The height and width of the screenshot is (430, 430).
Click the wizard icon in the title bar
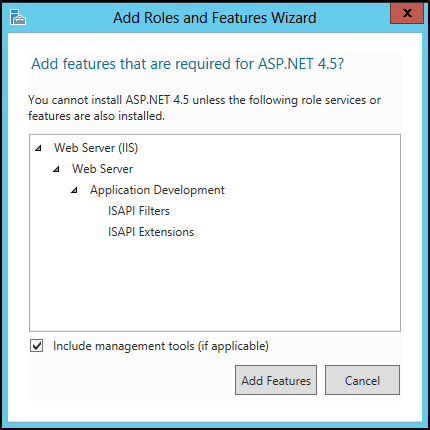click(17, 17)
